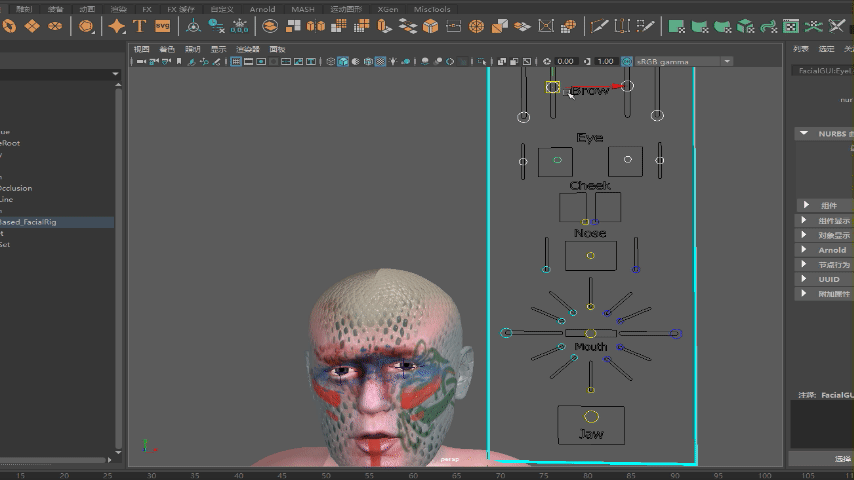The width and height of the screenshot is (854, 480).
Task: Click the Center Pivot shelf icon
Action: [x=193, y=26]
